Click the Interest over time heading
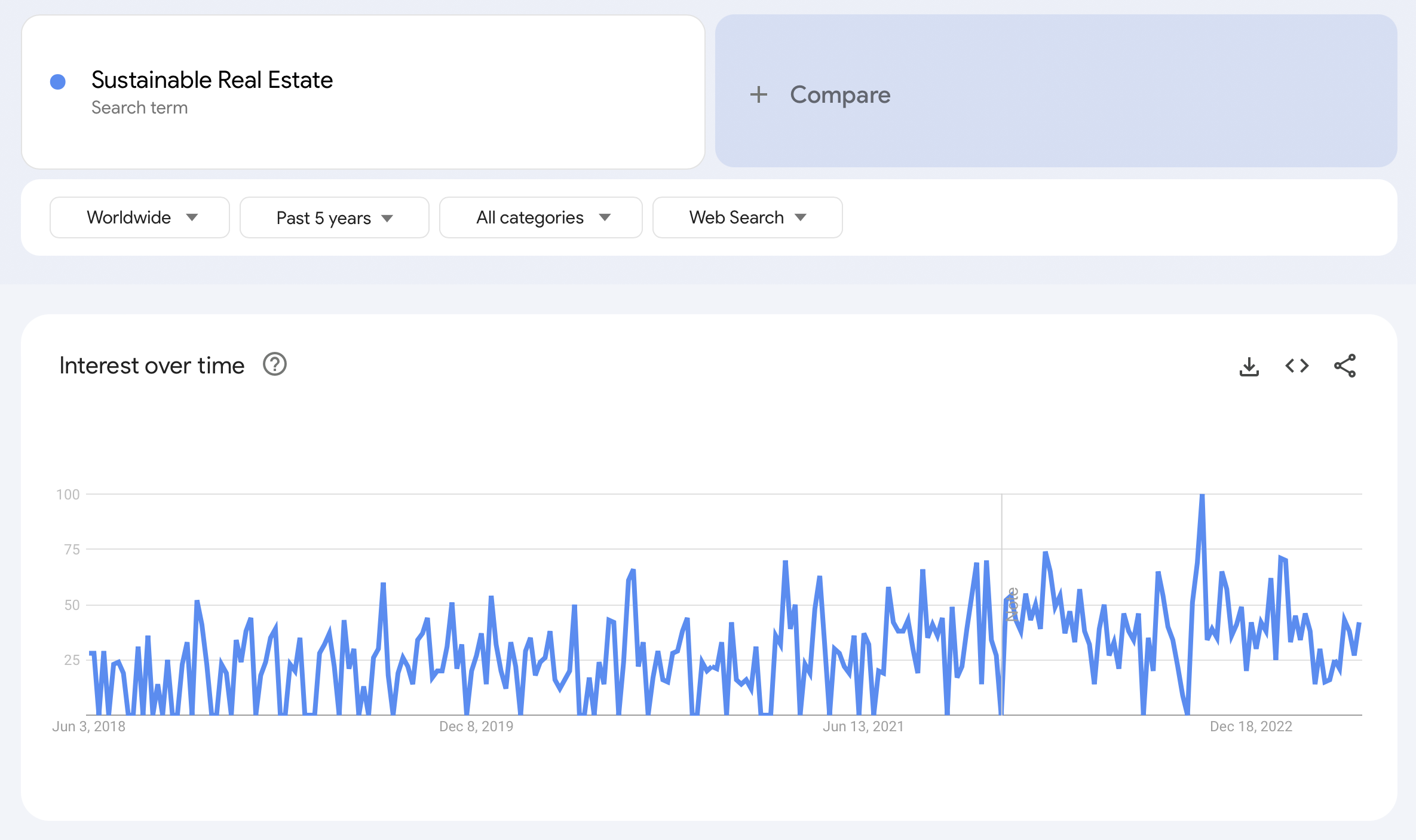This screenshot has height=840, width=1416. [152, 366]
